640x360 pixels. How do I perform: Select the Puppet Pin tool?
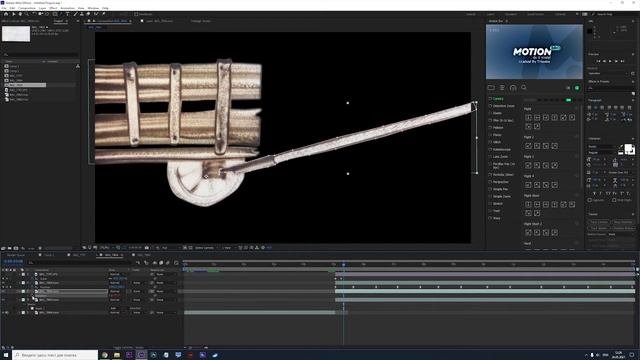pyautogui.click(x=104, y=14)
